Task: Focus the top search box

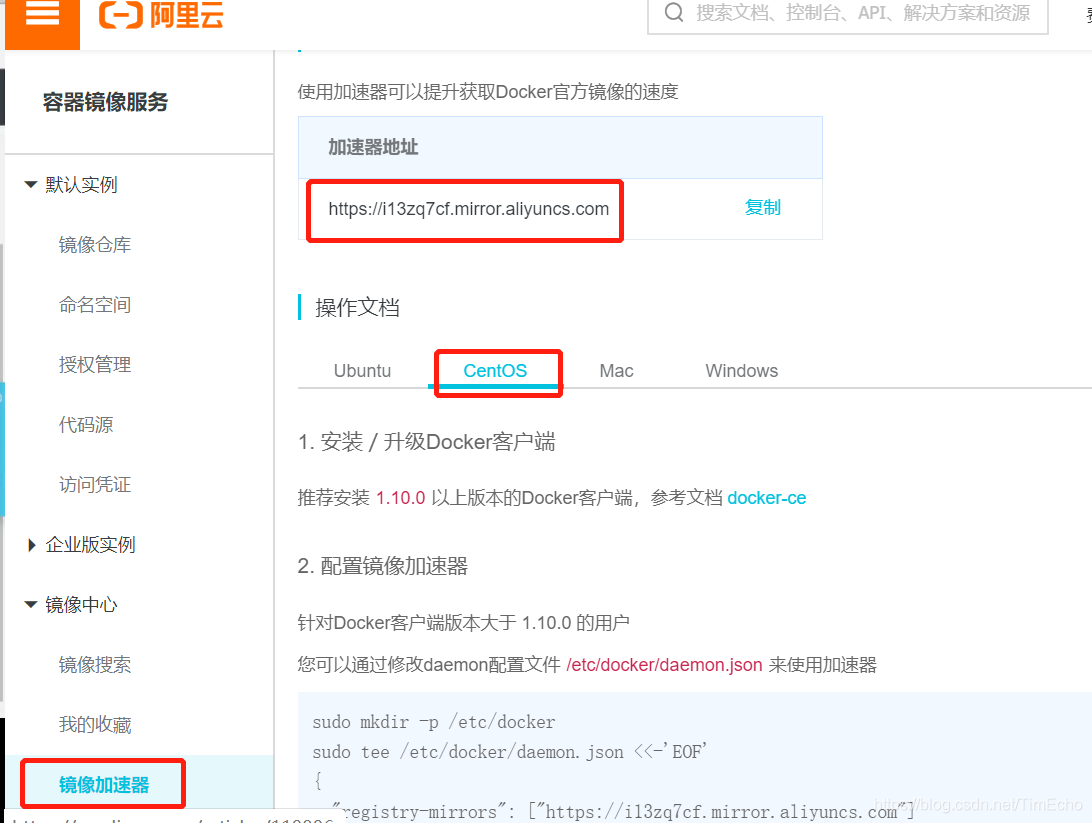Action: [x=848, y=14]
